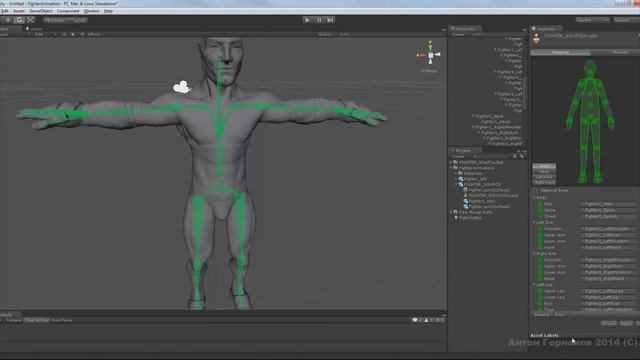Collapse the Left Leg bone section
This screenshot has width=640, height=360.
click(534, 284)
